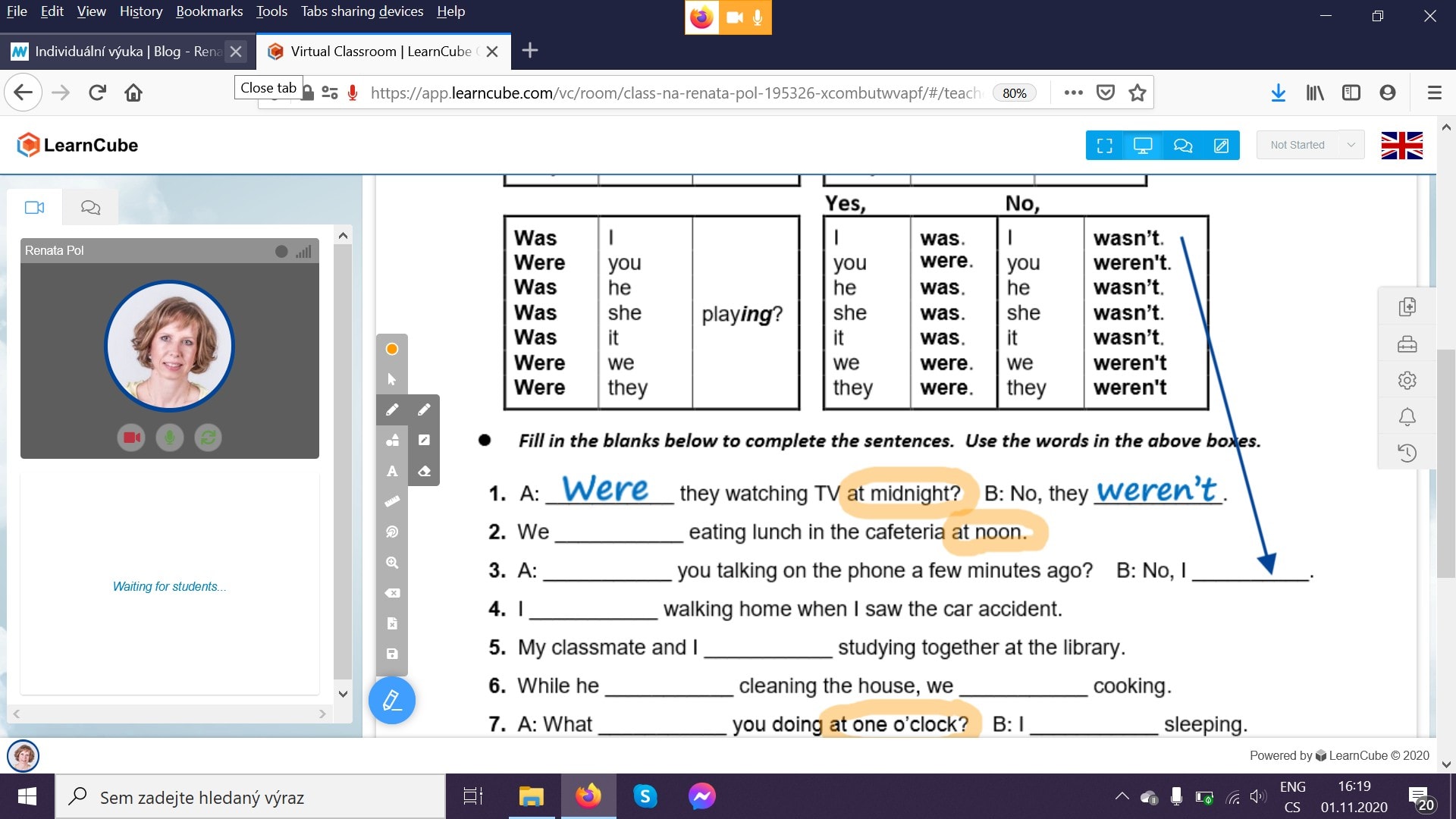Click the Windows search input box
Image resolution: width=1456 pixels, height=819 pixels.
pos(250,797)
